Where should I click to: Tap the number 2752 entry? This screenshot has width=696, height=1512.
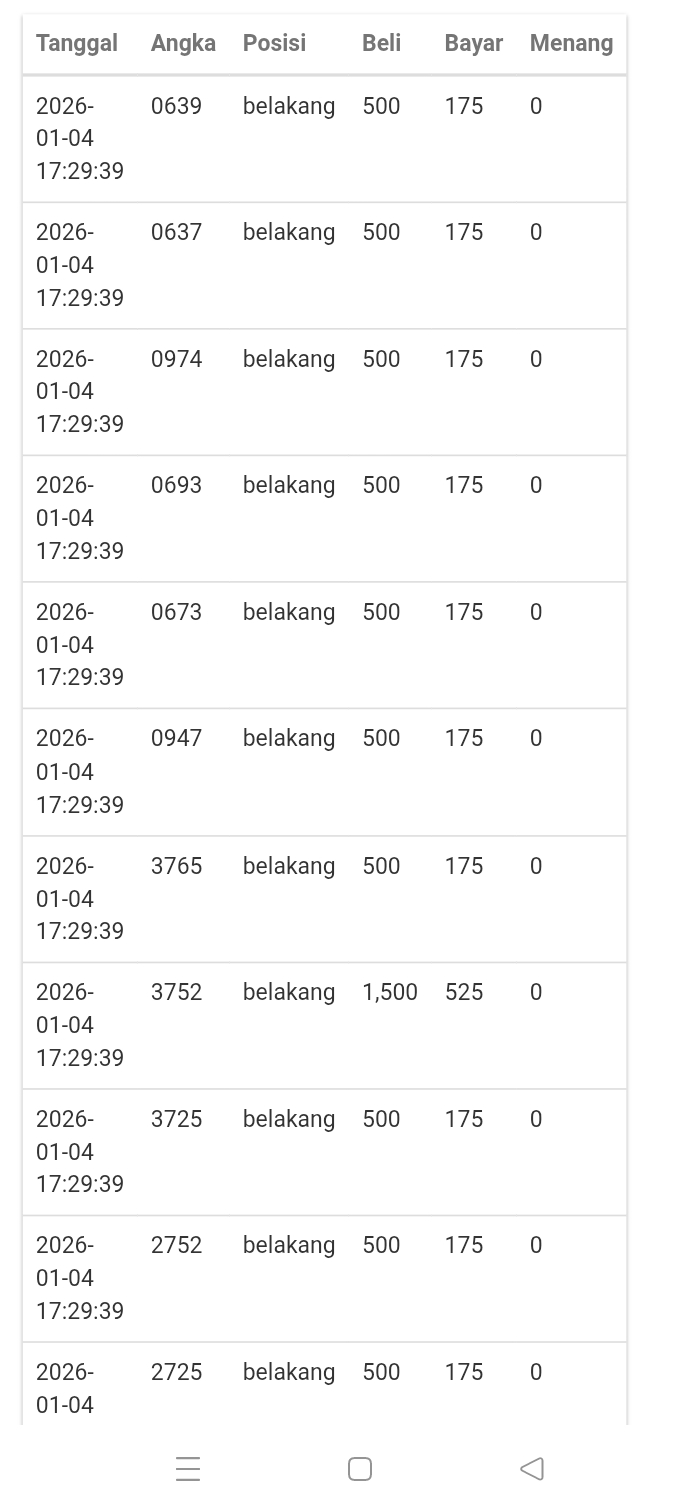pos(176,1245)
